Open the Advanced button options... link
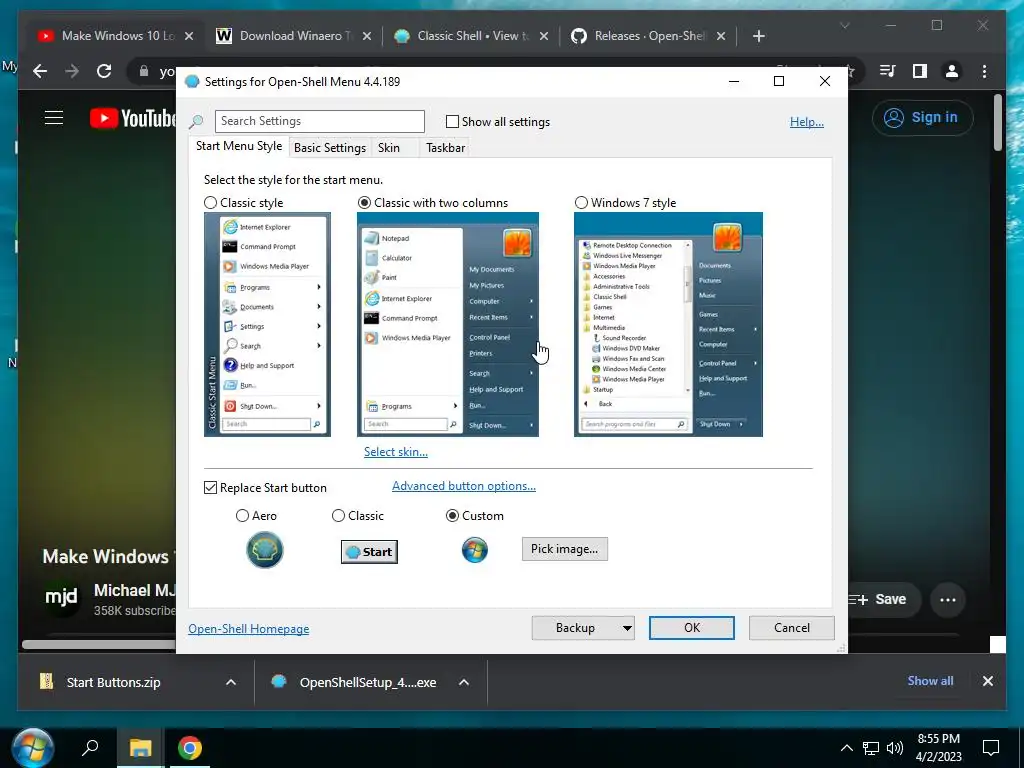1024x768 pixels. click(x=464, y=486)
